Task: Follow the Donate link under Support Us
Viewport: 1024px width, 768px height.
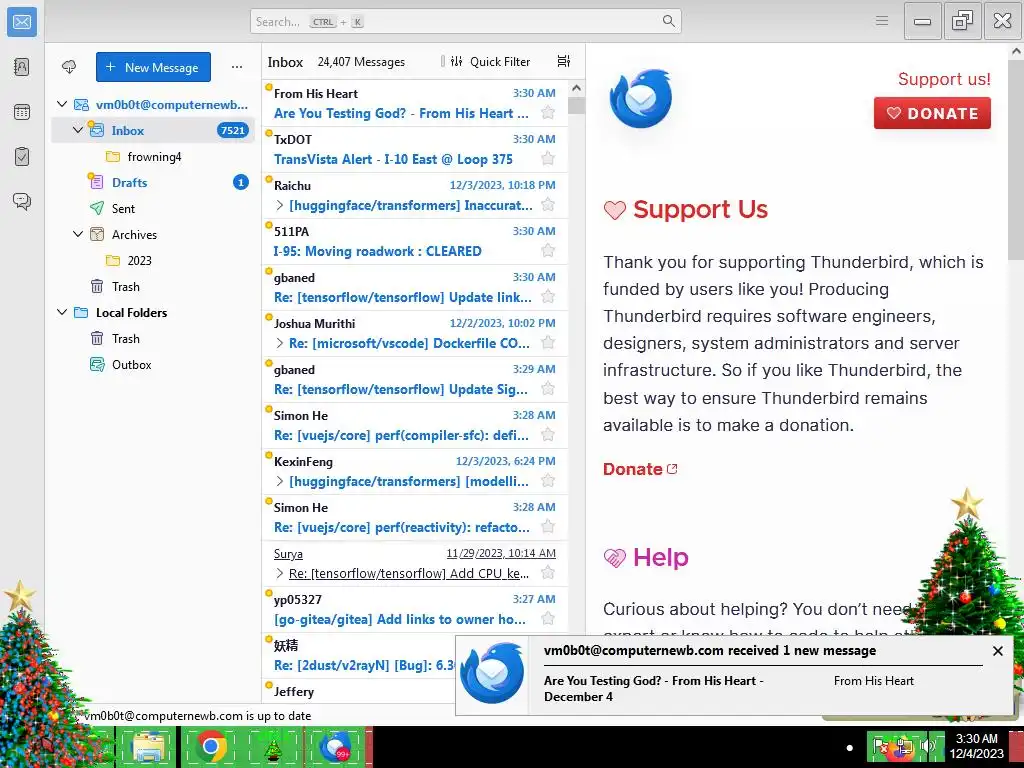Action: pos(640,469)
